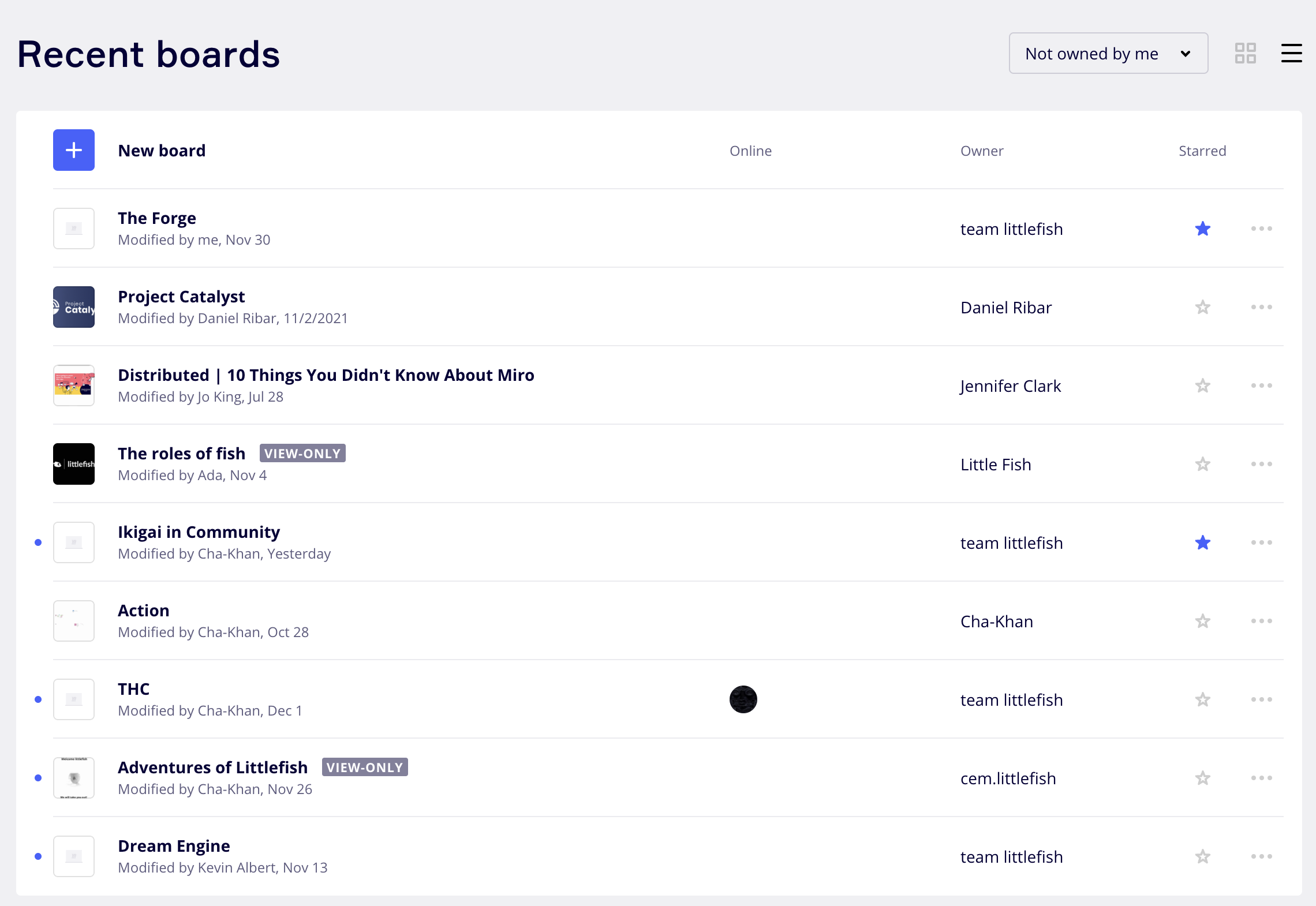Click the online user avatar on THC
The image size is (1316, 906).
[x=743, y=699]
